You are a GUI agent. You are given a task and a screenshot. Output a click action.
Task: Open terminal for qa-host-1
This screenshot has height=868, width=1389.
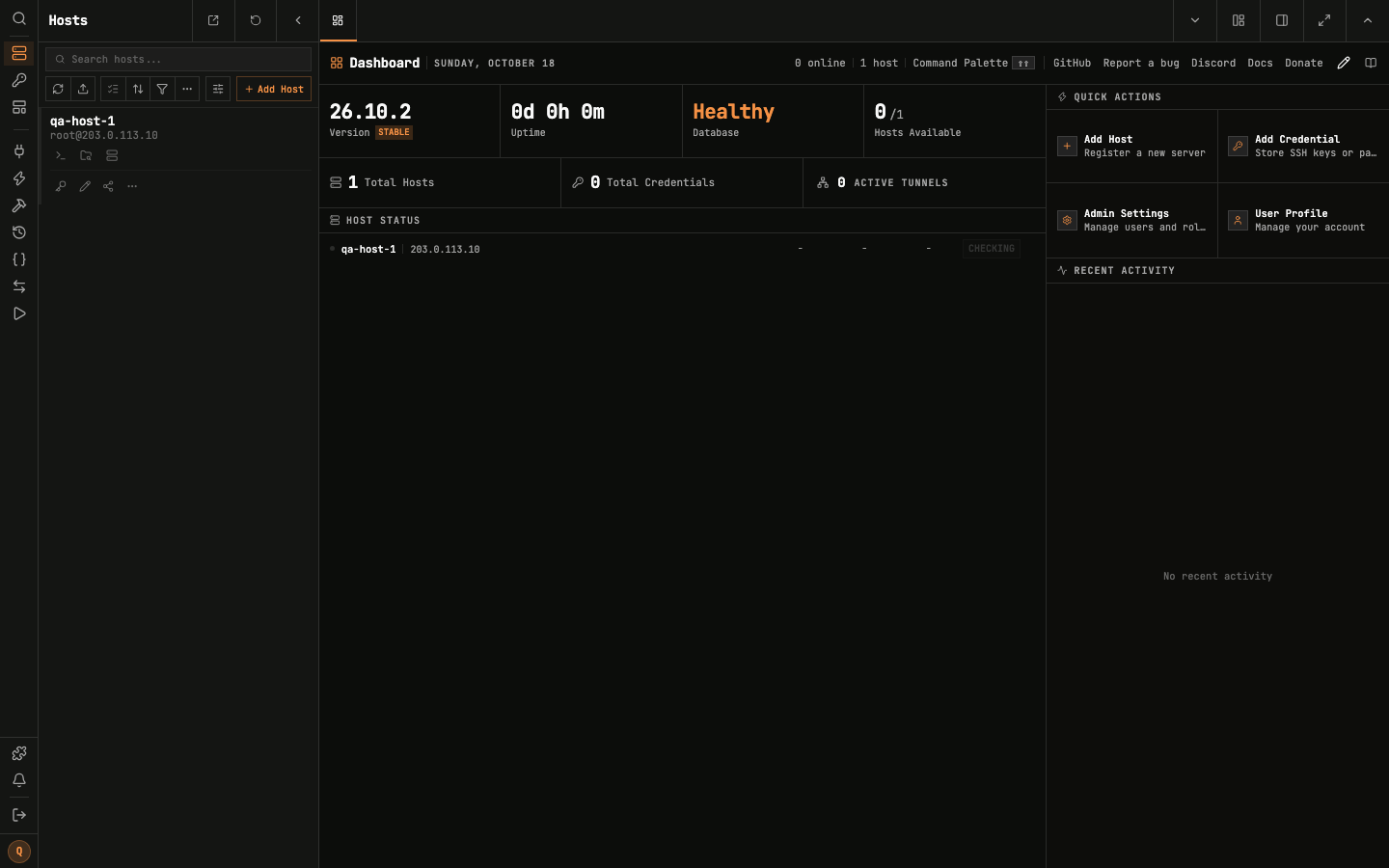click(x=61, y=155)
